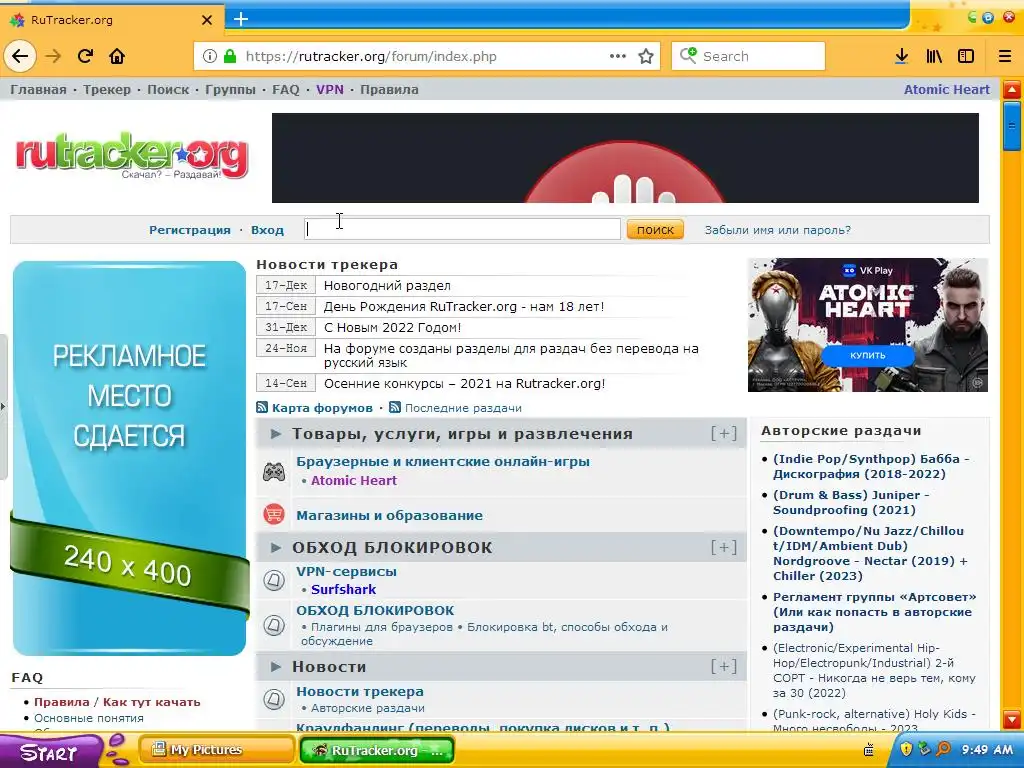
Task: Collapse ОБХОД БЛОКИРОВОК section via triangle arrow
Action: 276,547
